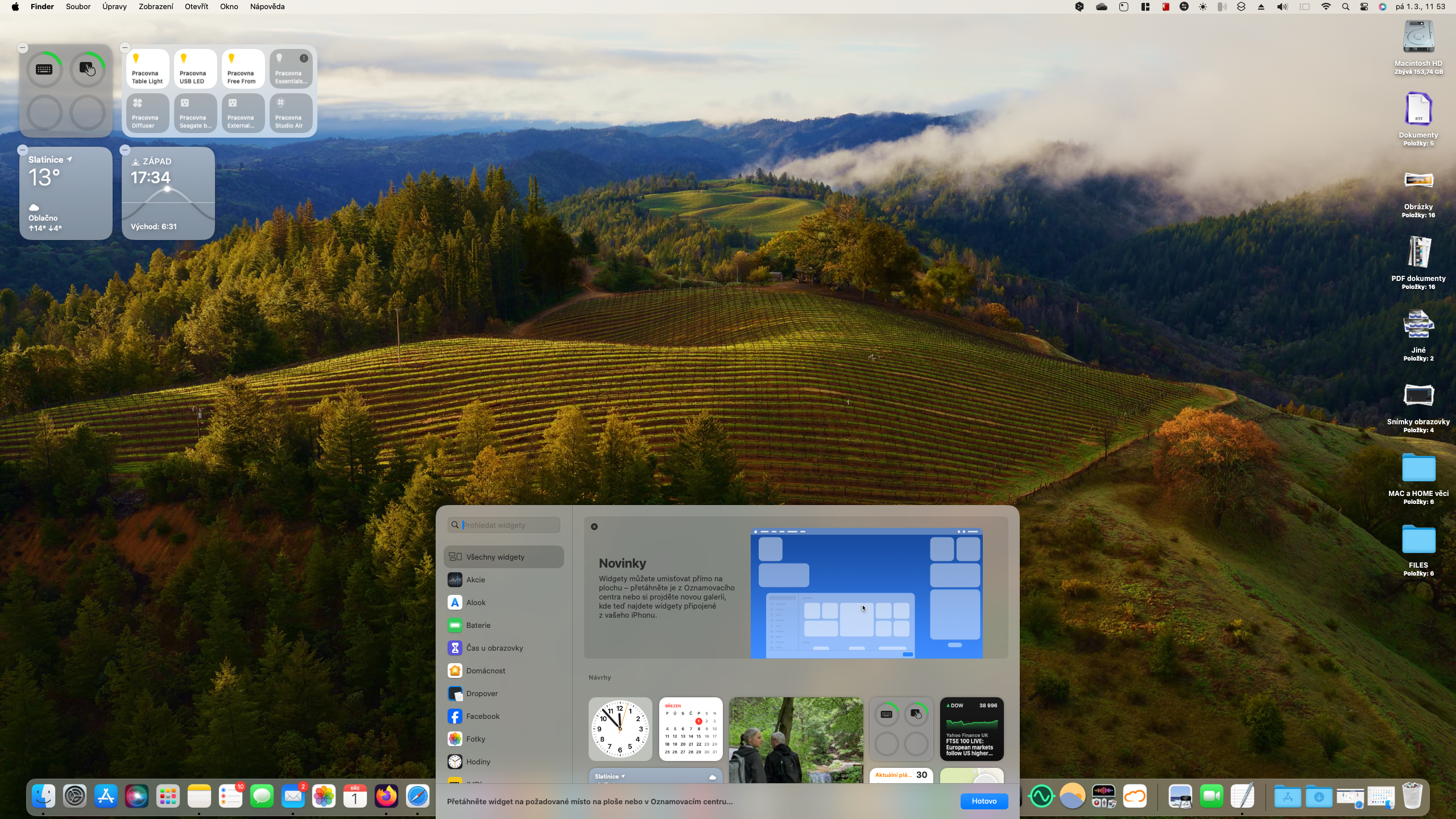Screen dimensions: 1456x819
Task: Open Launchpad from the Dock
Action: [x=168, y=796]
